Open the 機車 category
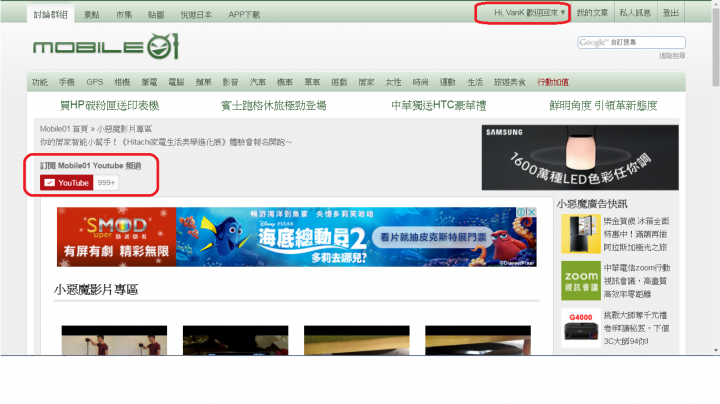The image size is (720, 404). [285, 82]
